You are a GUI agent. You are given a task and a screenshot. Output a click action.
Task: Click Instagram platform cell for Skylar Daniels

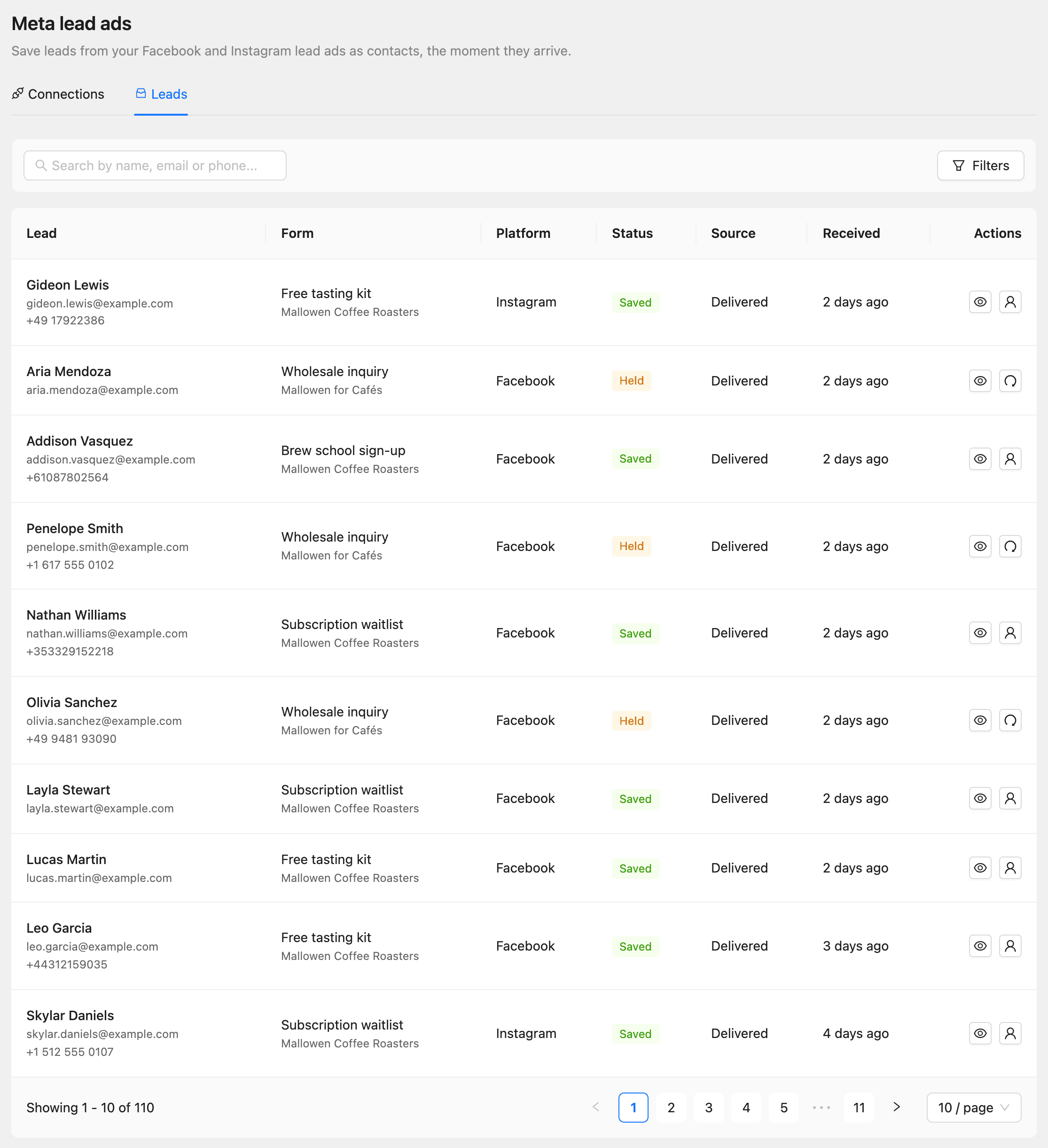526,1034
